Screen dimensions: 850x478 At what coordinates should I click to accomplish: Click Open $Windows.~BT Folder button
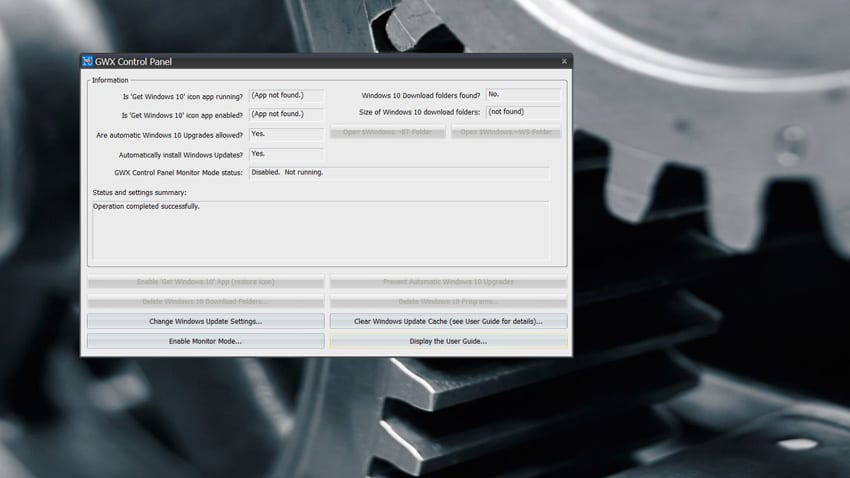click(388, 132)
